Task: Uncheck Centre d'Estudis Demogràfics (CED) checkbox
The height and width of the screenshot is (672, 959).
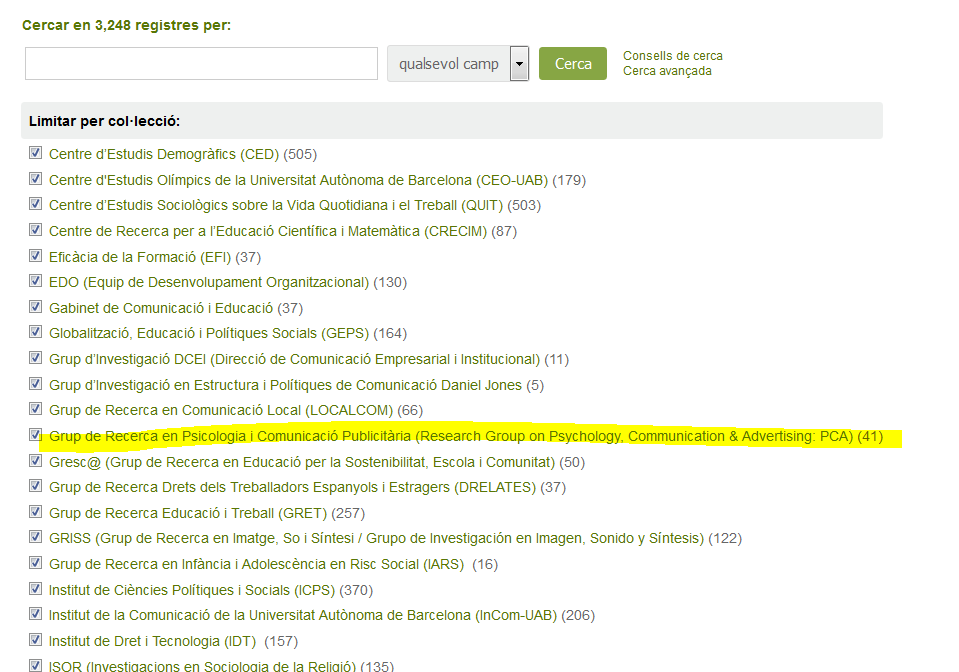Action: pyautogui.click(x=36, y=154)
